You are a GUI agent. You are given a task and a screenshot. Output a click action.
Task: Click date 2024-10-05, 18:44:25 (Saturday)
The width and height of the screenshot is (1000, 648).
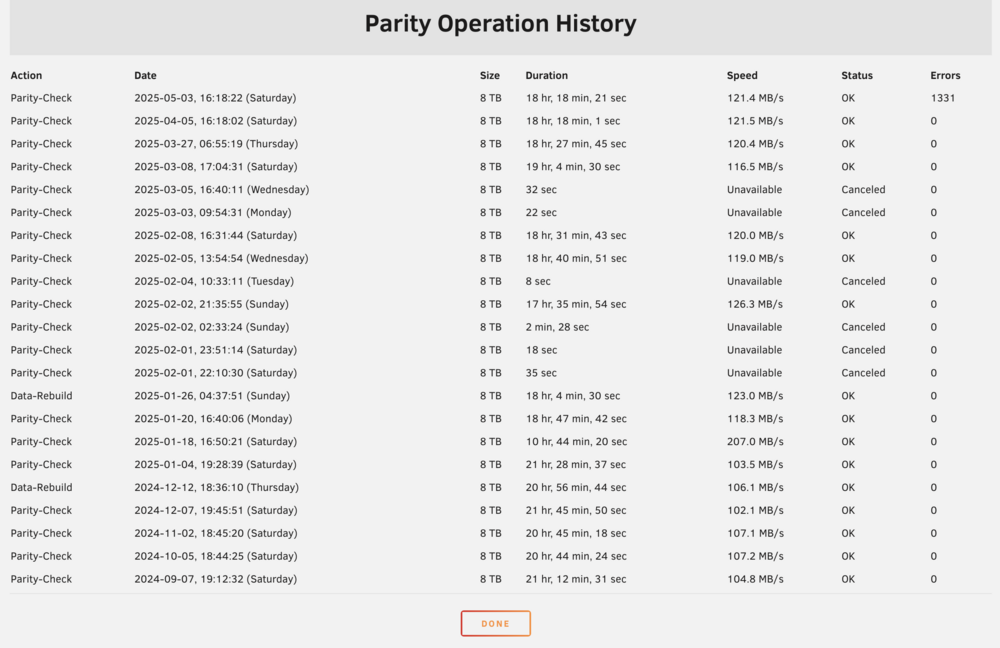[216, 557]
